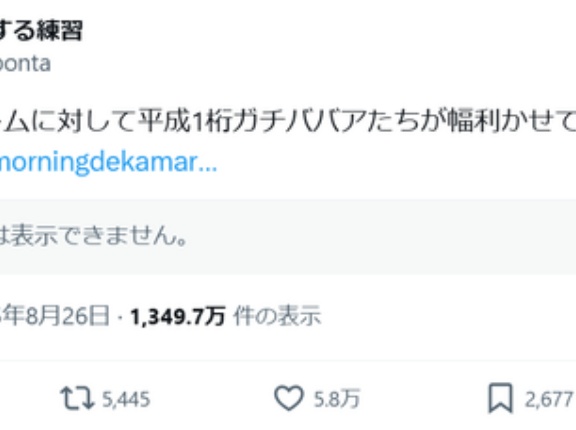Open the morningdekamar… link
Screen dimensions: 576x430
[108, 162]
